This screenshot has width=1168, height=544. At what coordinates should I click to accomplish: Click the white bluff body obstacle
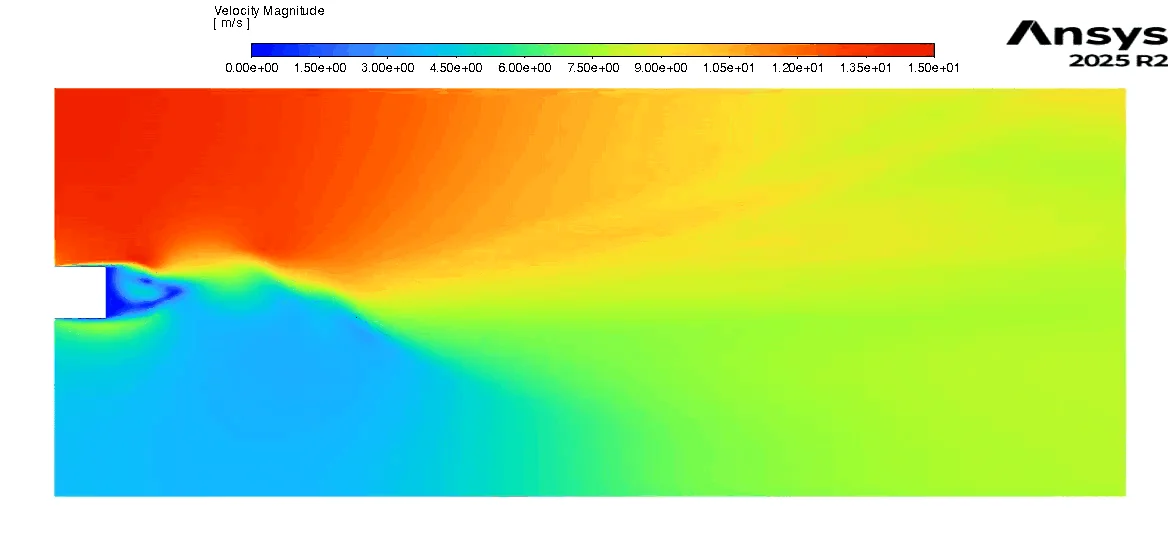click(x=80, y=292)
